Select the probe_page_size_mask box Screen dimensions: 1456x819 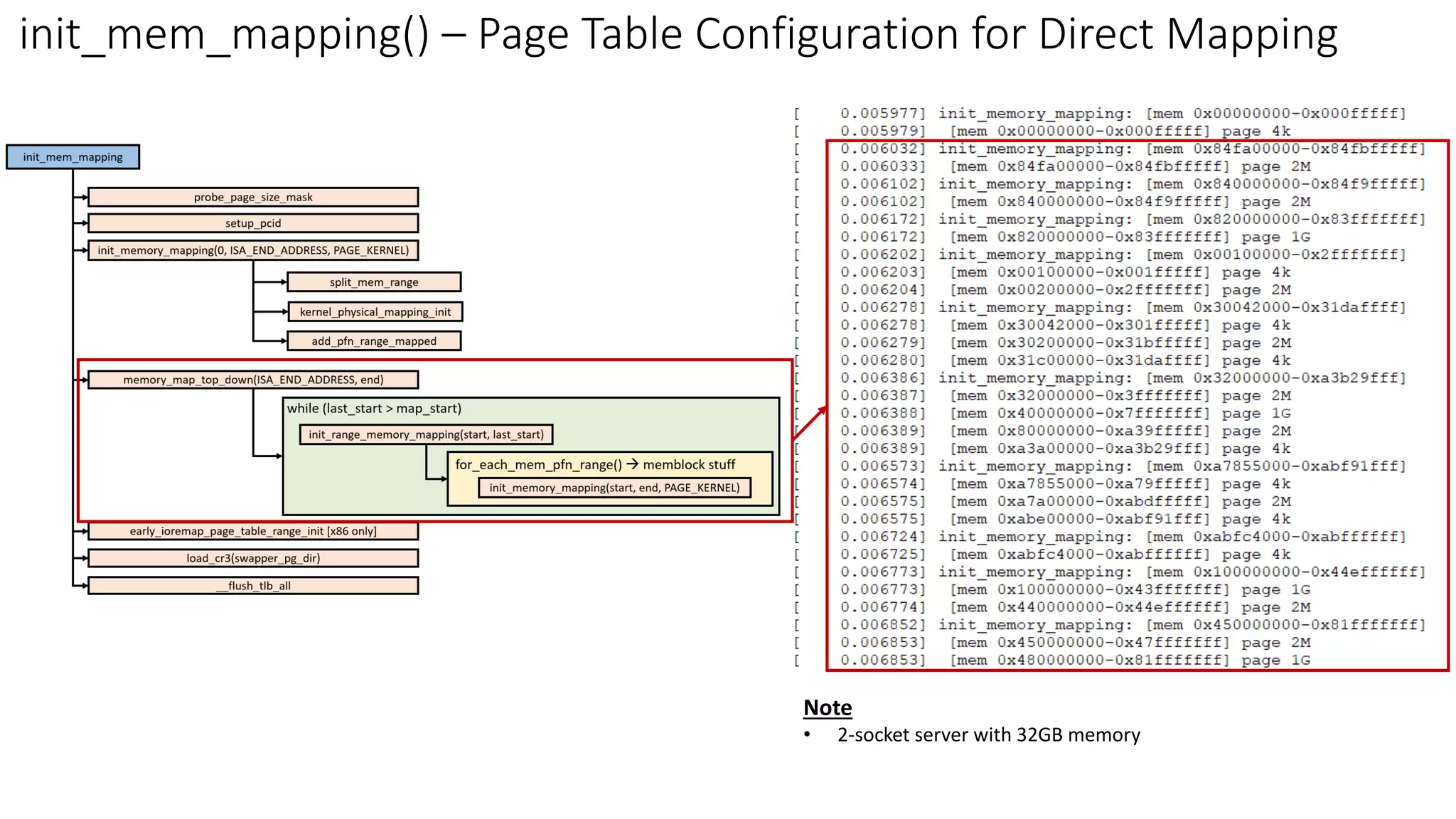pos(253,197)
